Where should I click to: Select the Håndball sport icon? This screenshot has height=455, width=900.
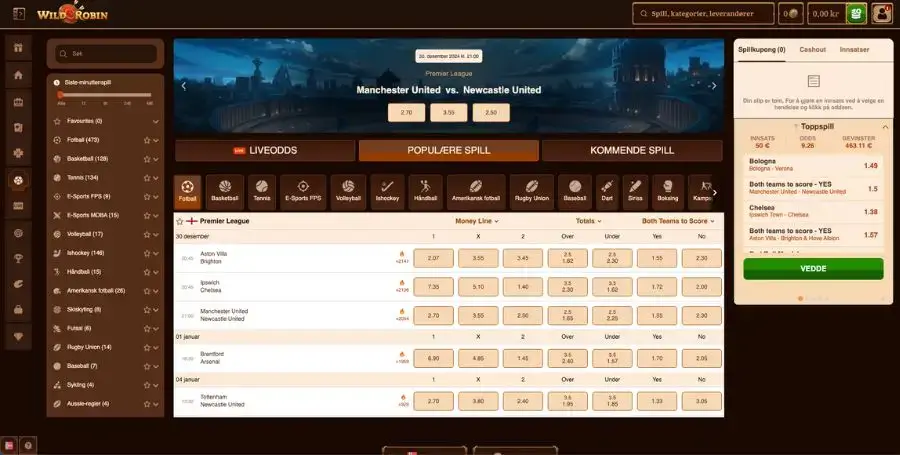coord(425,192)
